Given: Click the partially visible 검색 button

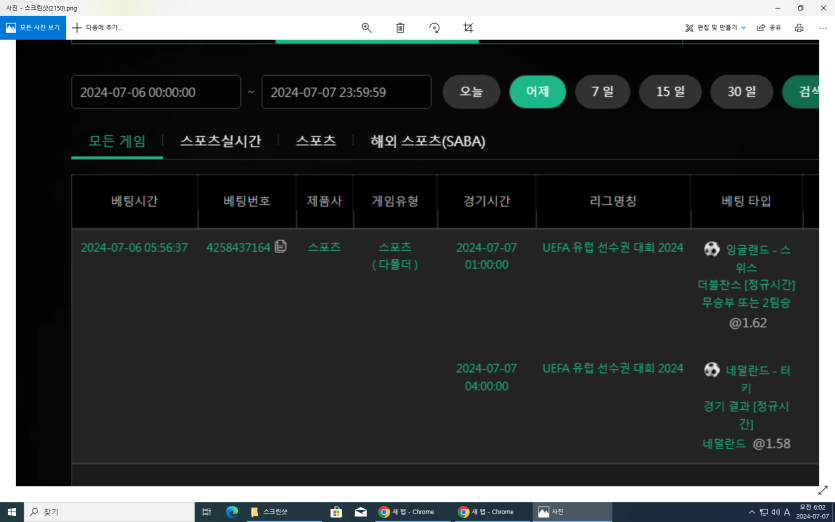Looking at the screenshot, I should pos(800,92).
